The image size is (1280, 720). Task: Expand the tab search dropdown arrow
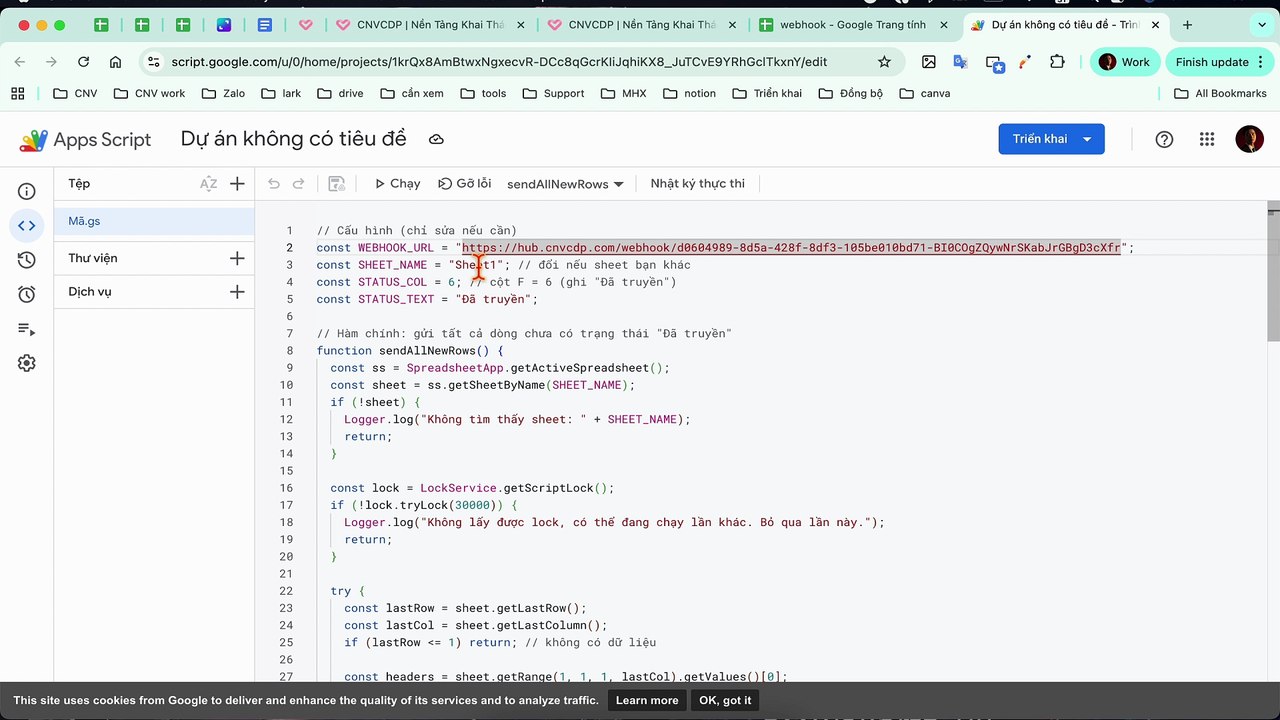tap(1261, 25)
